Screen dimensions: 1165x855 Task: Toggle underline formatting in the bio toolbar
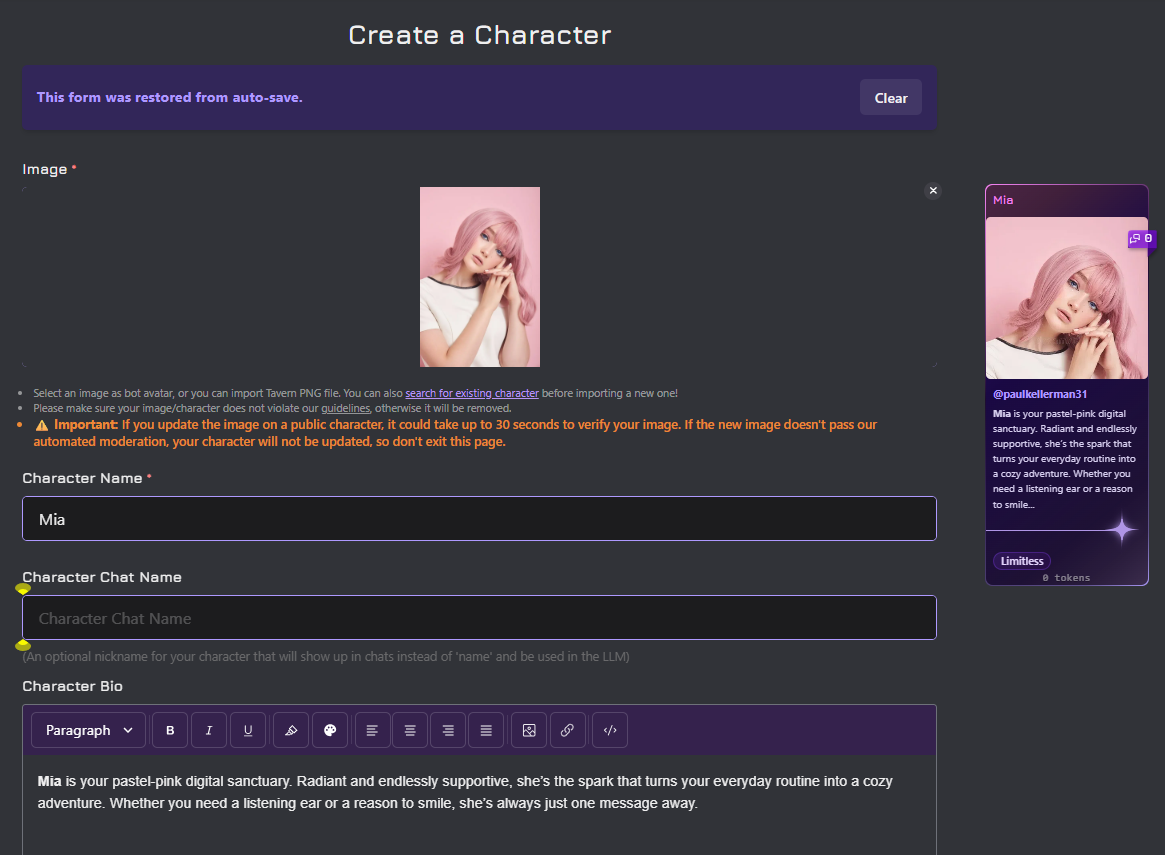pos(248,730)
